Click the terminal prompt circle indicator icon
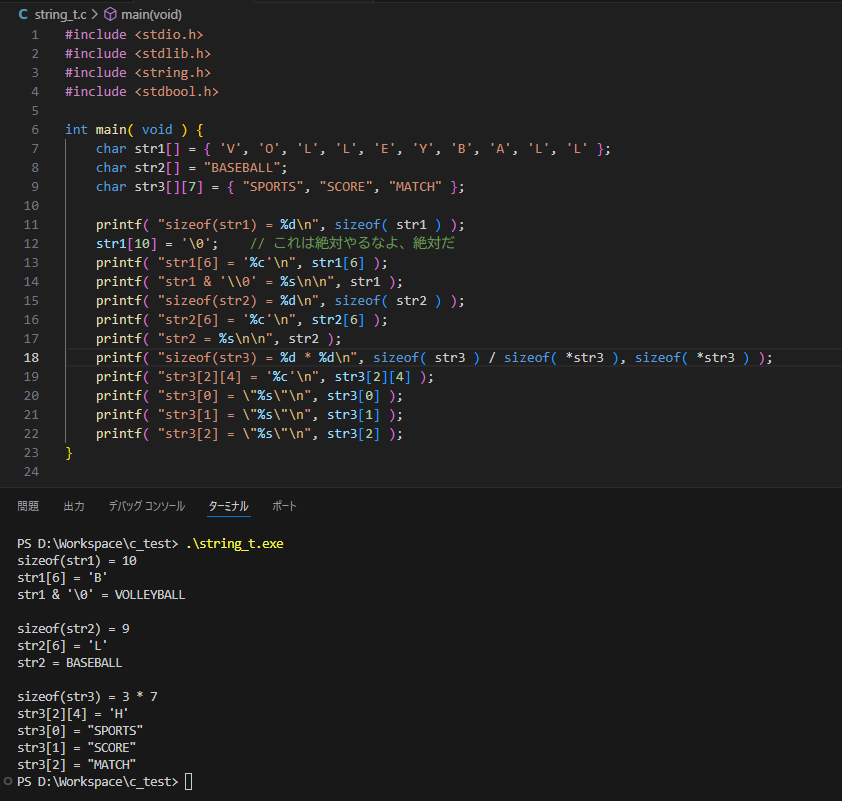 (8, 781)
